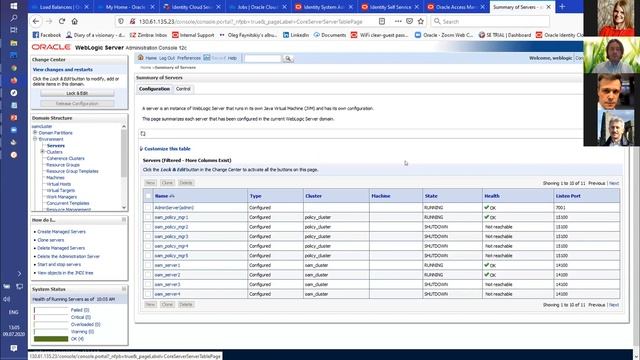
Task: Click the console search magnifier button
Action: tap(288, 59)
